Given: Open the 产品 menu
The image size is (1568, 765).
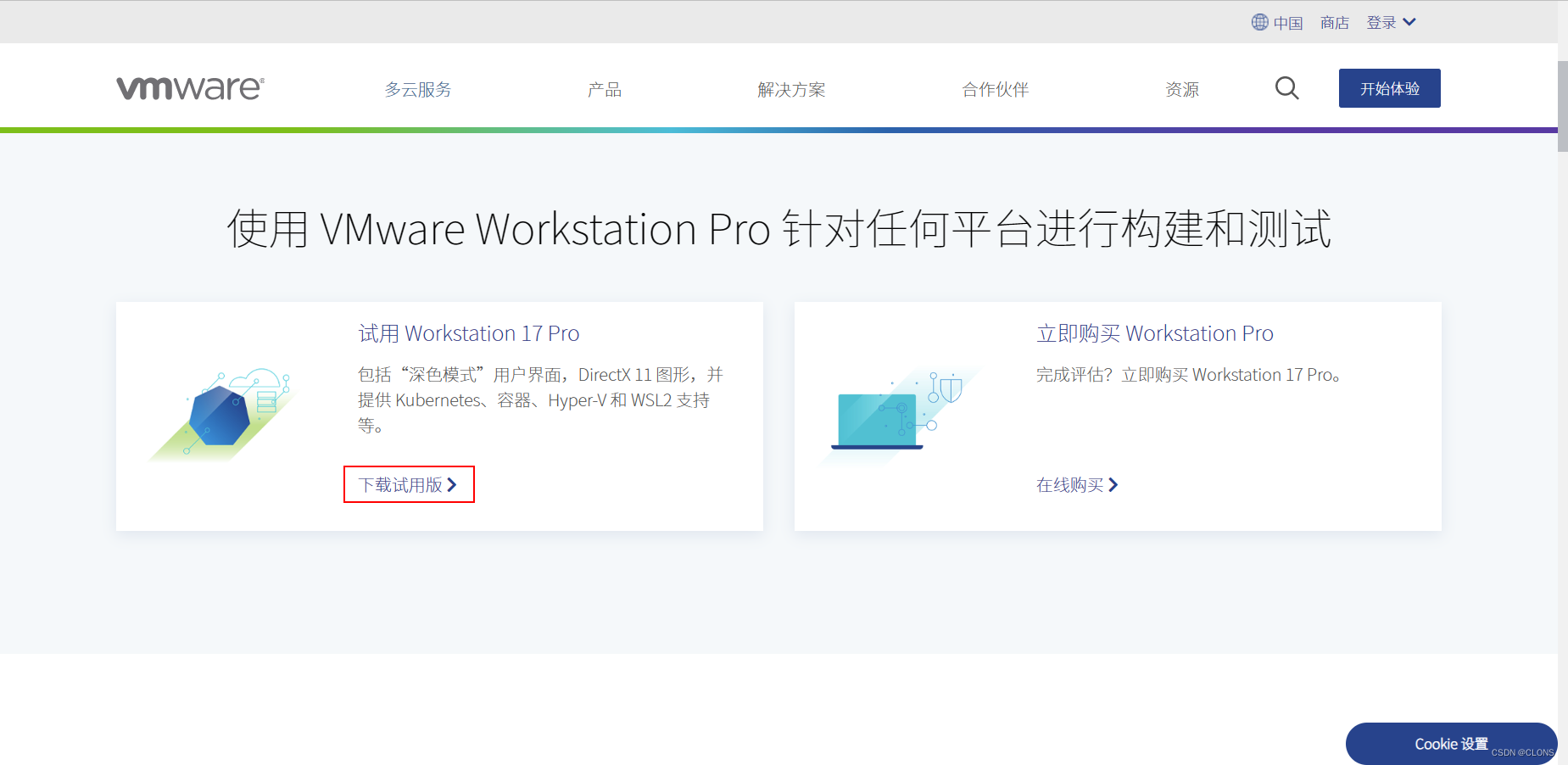Looking at the screenshot, I should pyautogui.click(x=605, y=89).
